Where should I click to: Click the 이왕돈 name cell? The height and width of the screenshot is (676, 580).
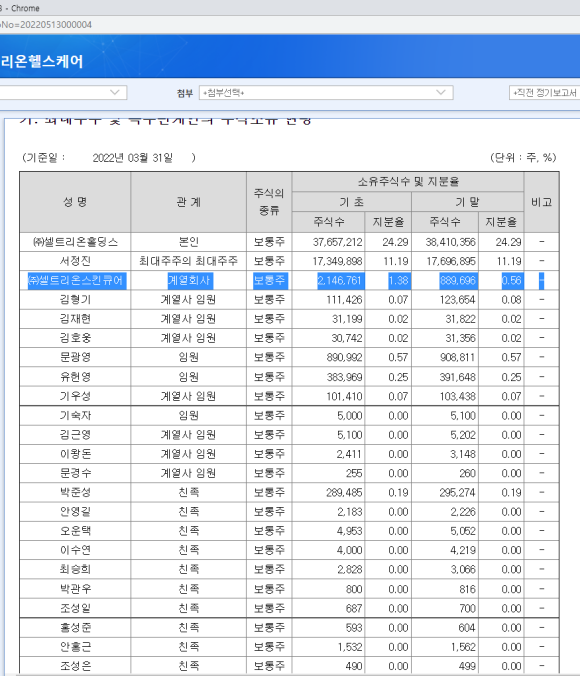point(75,454)
